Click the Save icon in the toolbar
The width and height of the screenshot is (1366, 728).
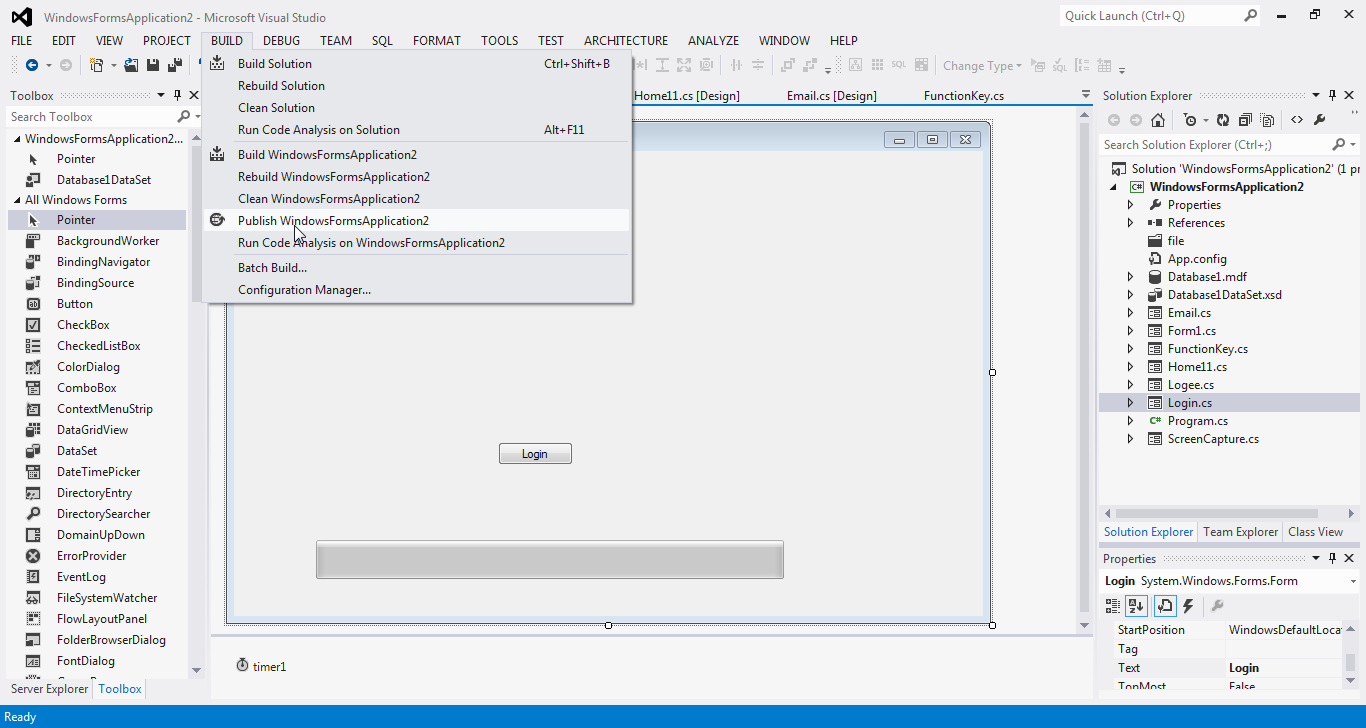tap(152, 64)
